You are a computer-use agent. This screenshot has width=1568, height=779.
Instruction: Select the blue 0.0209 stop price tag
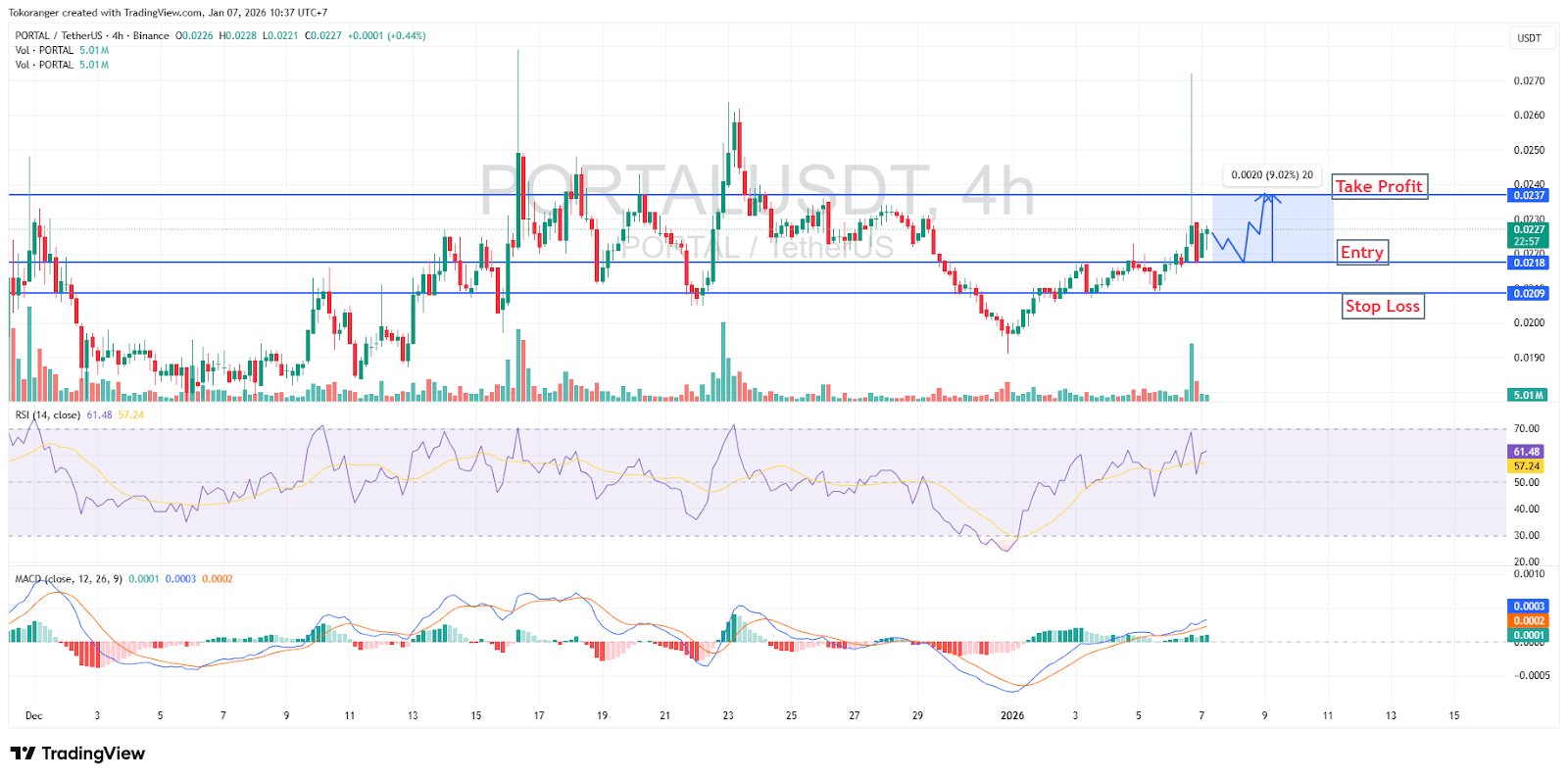(x=1528, y=293)
